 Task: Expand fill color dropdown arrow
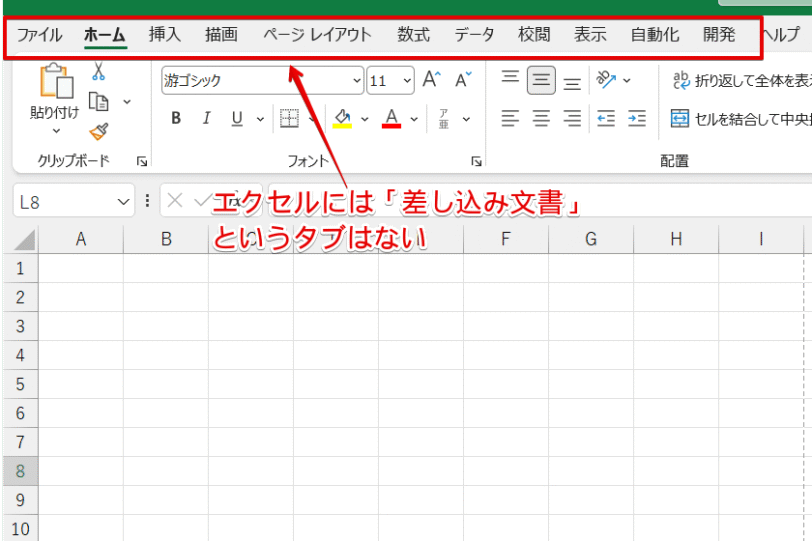pyautogui.click(x=365, y=120)
